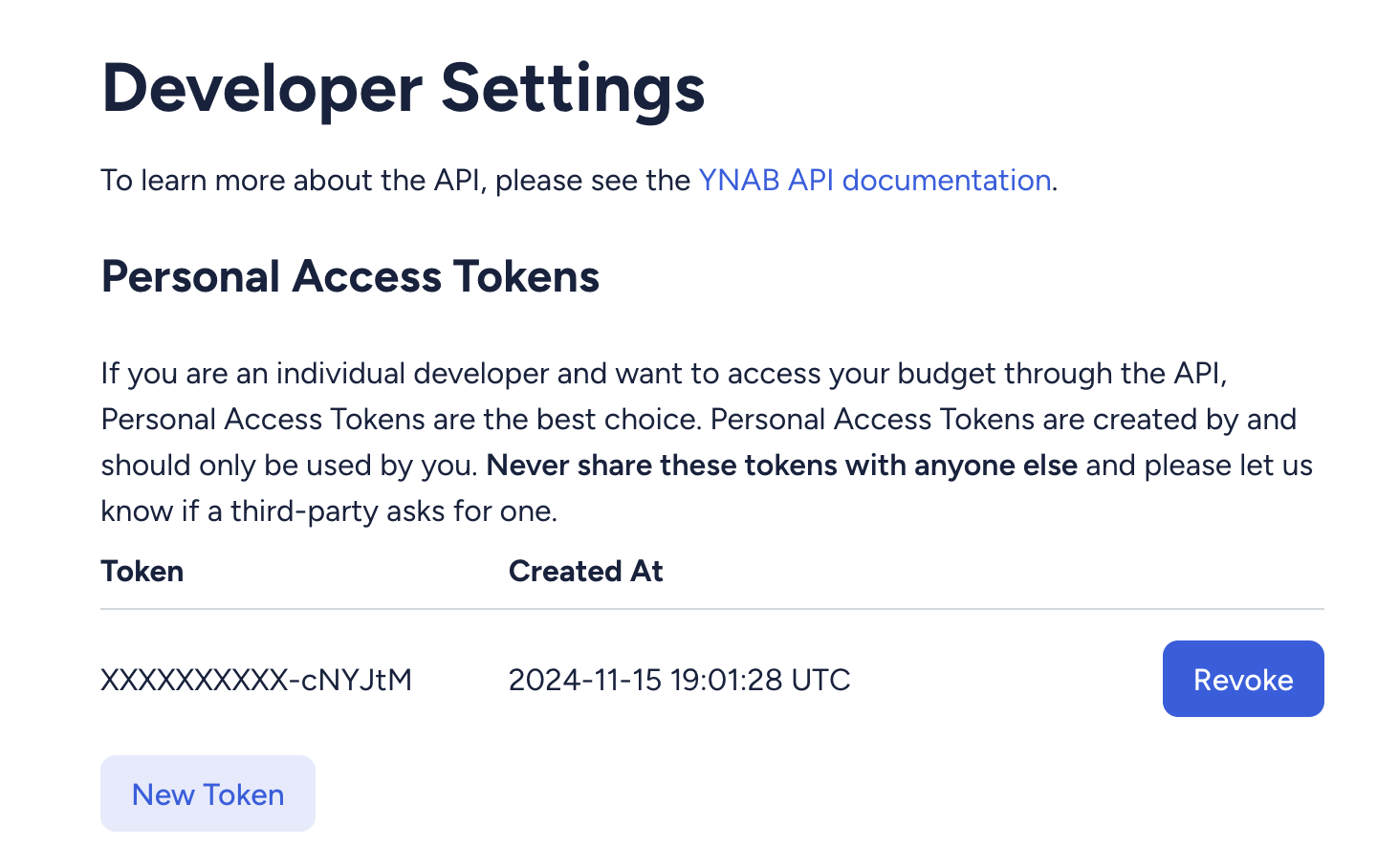Select the Created At column header
The width and height of the screenshot is (1377, 868).
[x=585, y=571]
